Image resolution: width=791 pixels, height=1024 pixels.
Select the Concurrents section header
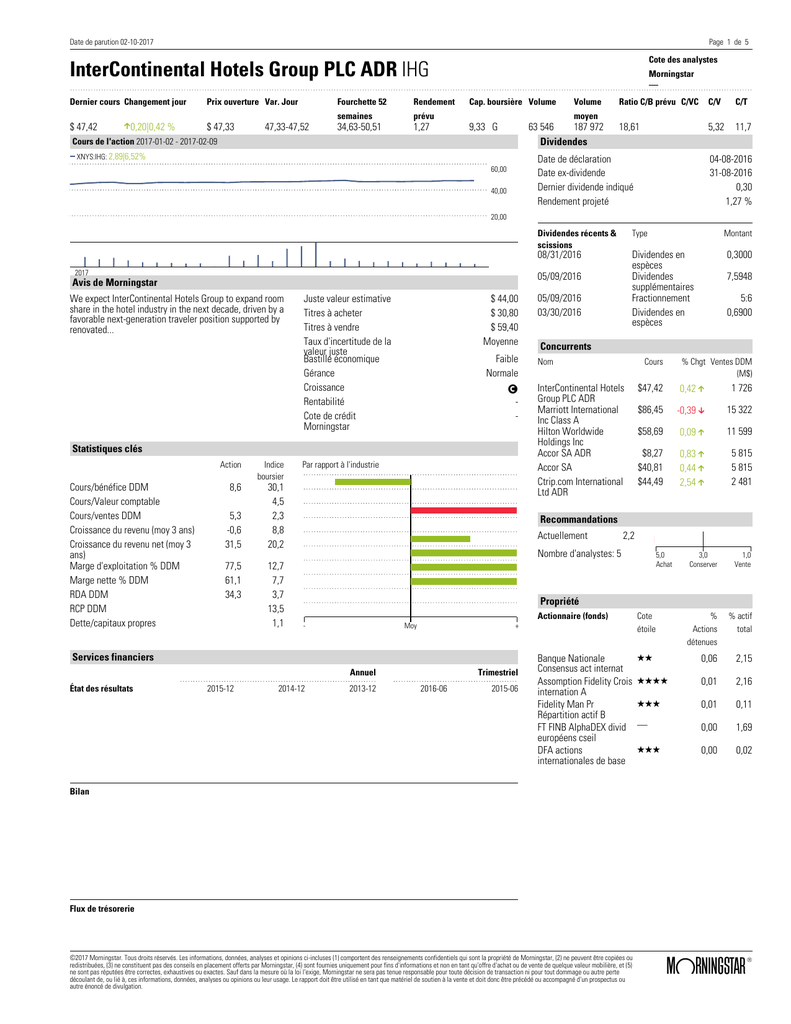[x=645, y=347]
